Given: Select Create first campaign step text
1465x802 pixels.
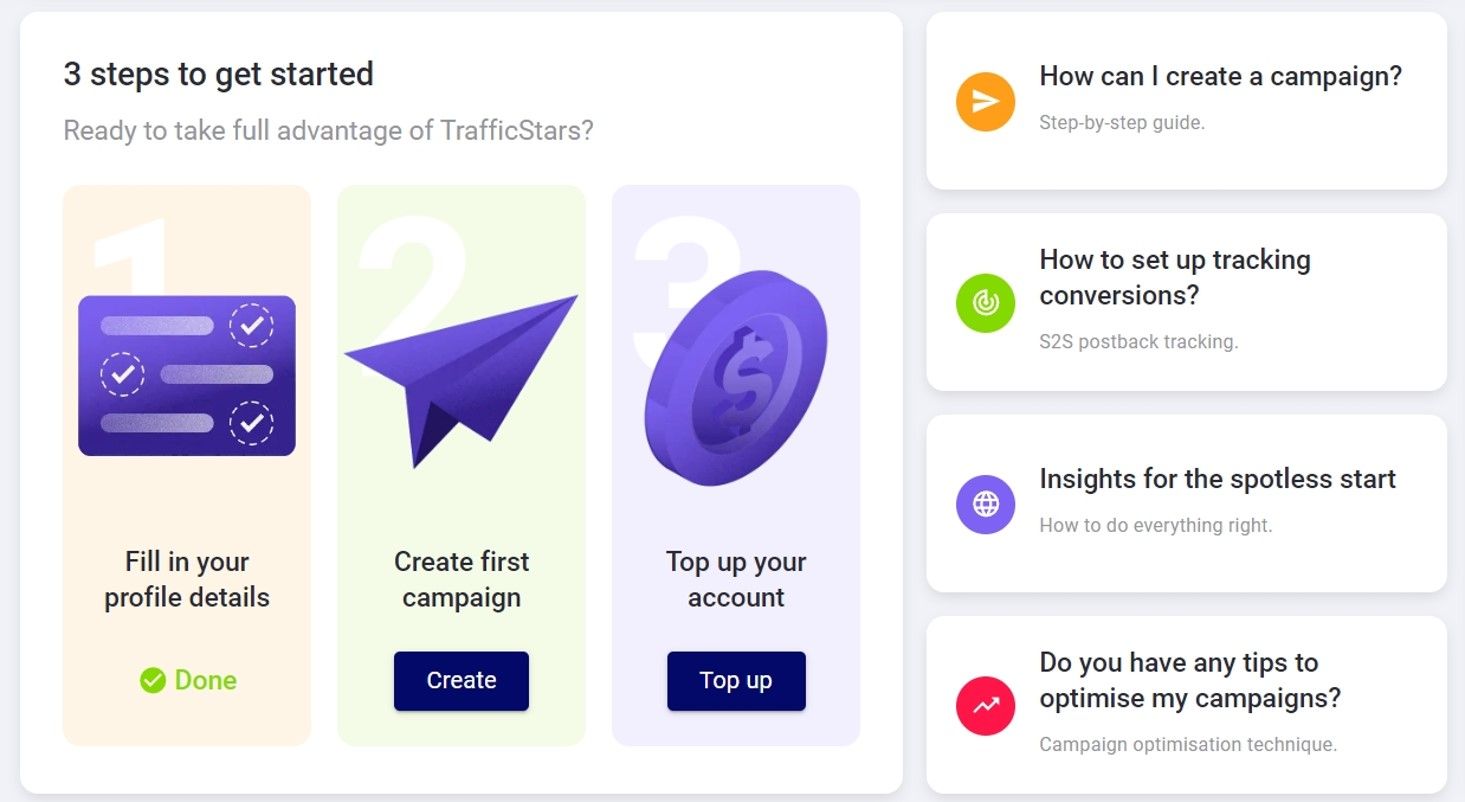Looking at the screenshot, I should [x=461, y=579].
